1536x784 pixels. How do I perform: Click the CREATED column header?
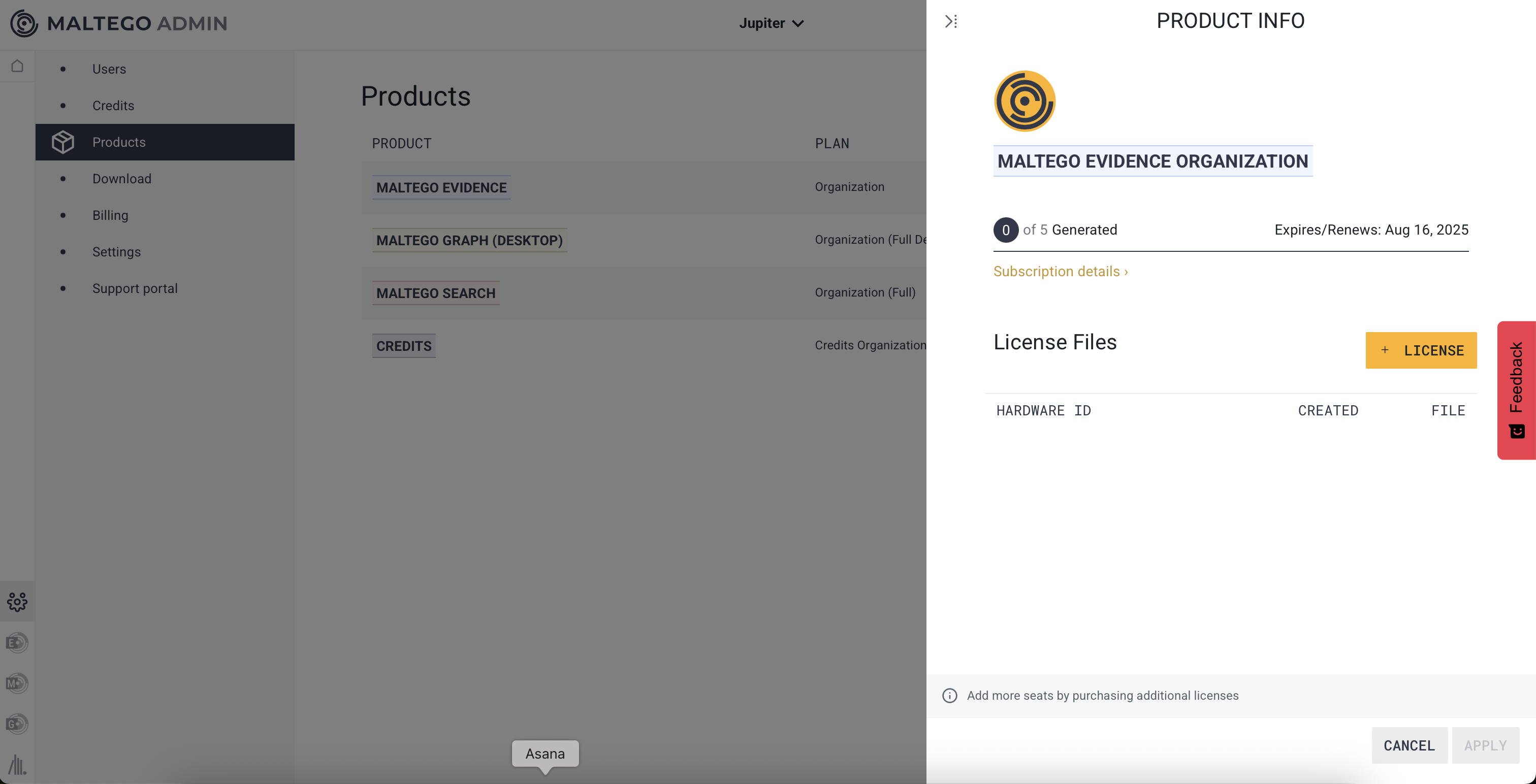[1328, 410]
